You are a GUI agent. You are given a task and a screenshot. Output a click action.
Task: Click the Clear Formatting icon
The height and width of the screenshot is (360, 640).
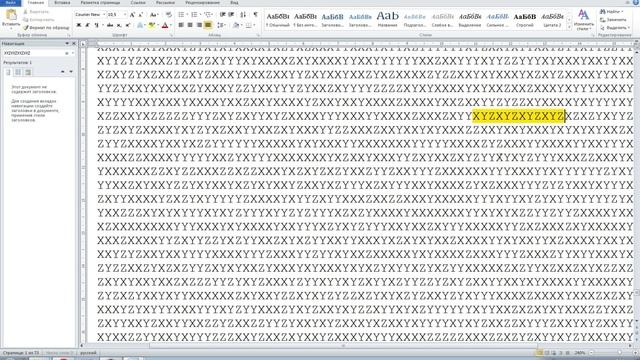click(x=169, y=15)
